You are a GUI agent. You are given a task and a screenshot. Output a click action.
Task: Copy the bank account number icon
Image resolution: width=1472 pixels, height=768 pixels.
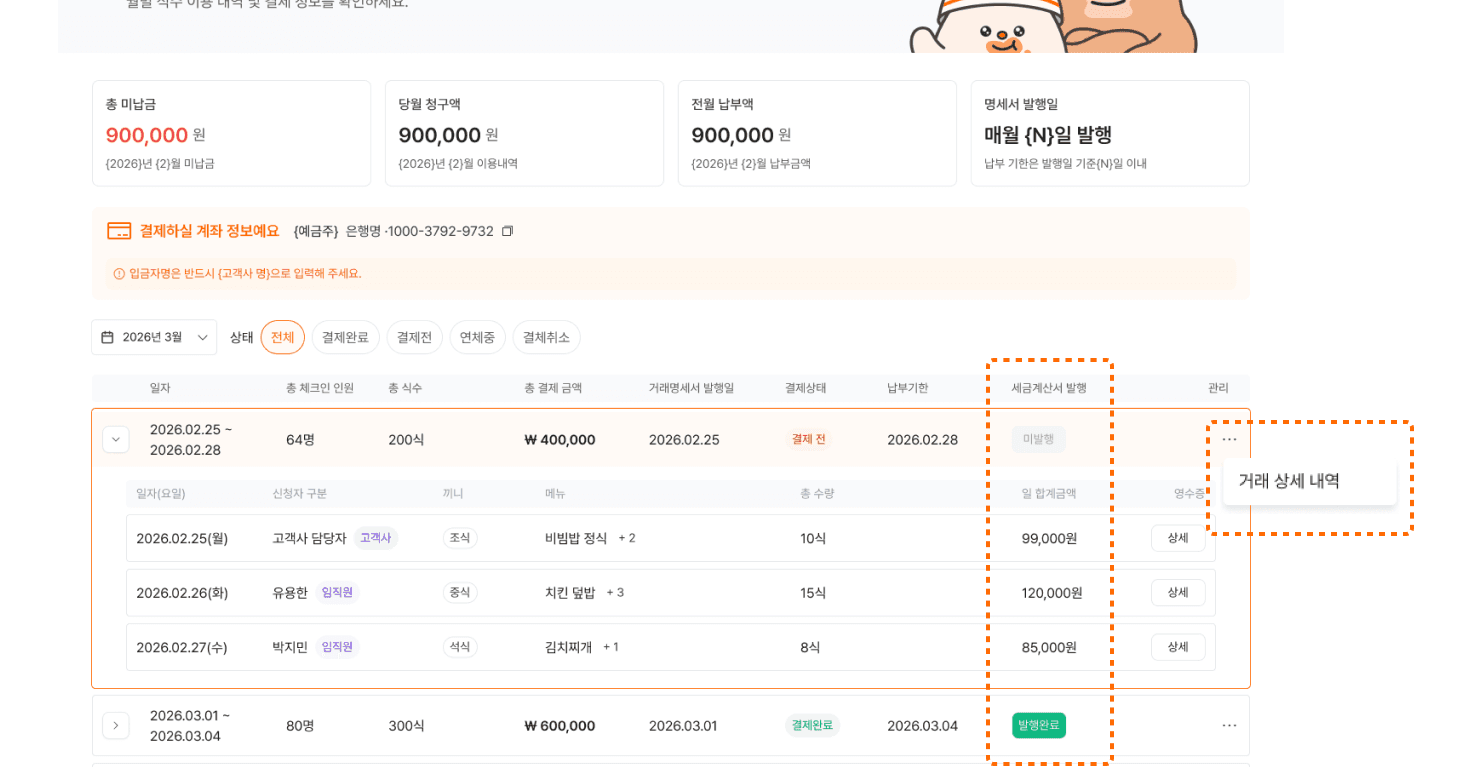pyautogui.click(x=507, y=231)
